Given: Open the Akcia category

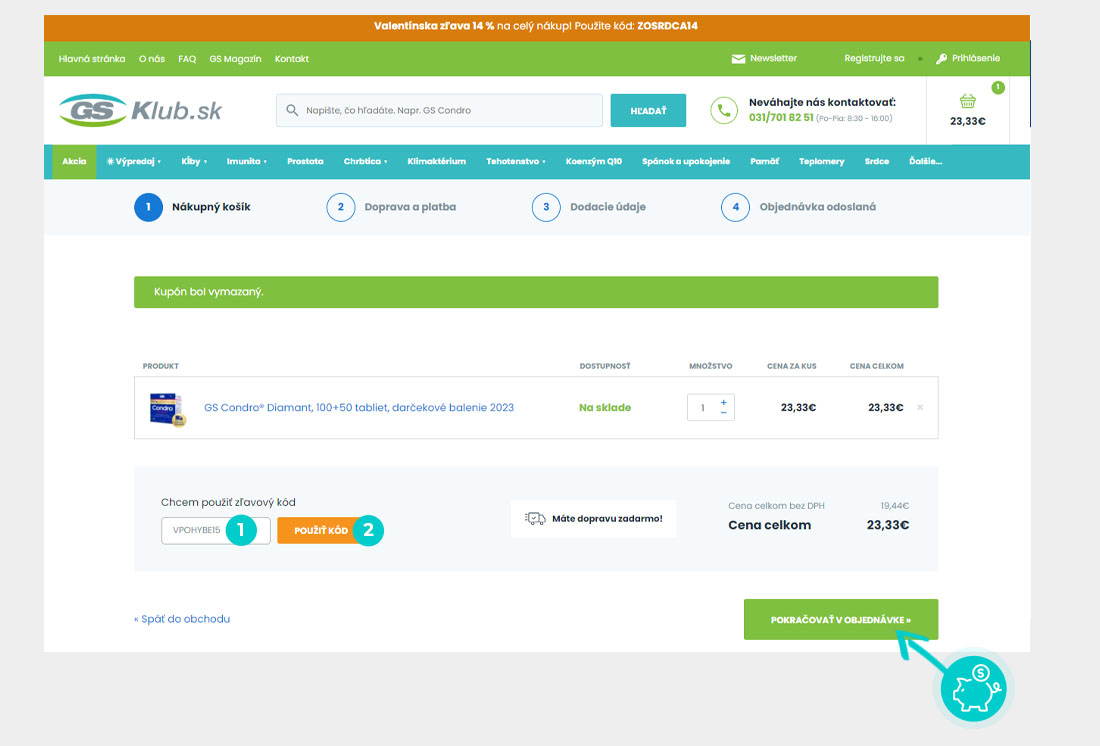Looking at the screenshot, I should click(74, 161).
